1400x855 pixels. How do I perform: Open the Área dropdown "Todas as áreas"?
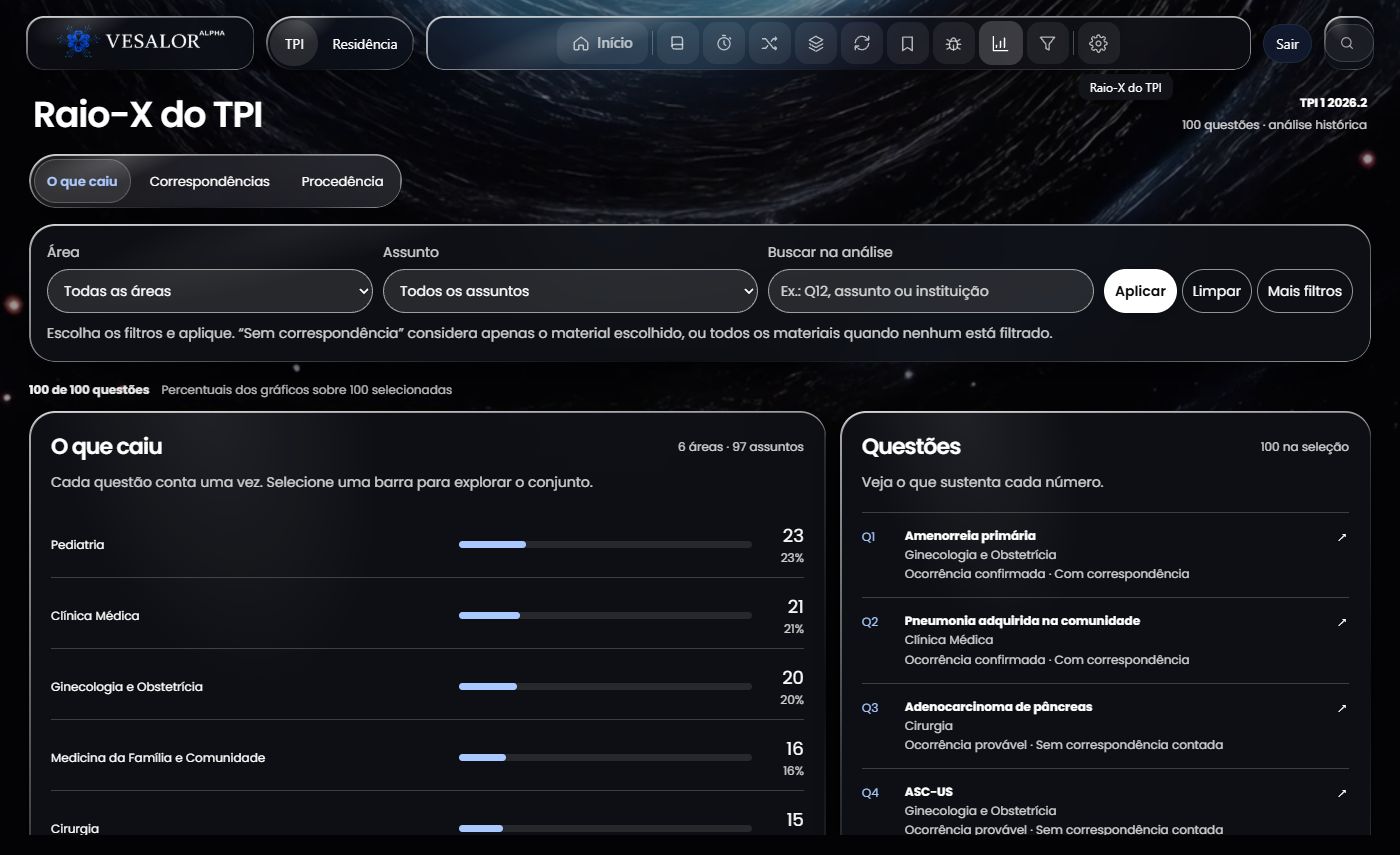click(x=210, y=291)
